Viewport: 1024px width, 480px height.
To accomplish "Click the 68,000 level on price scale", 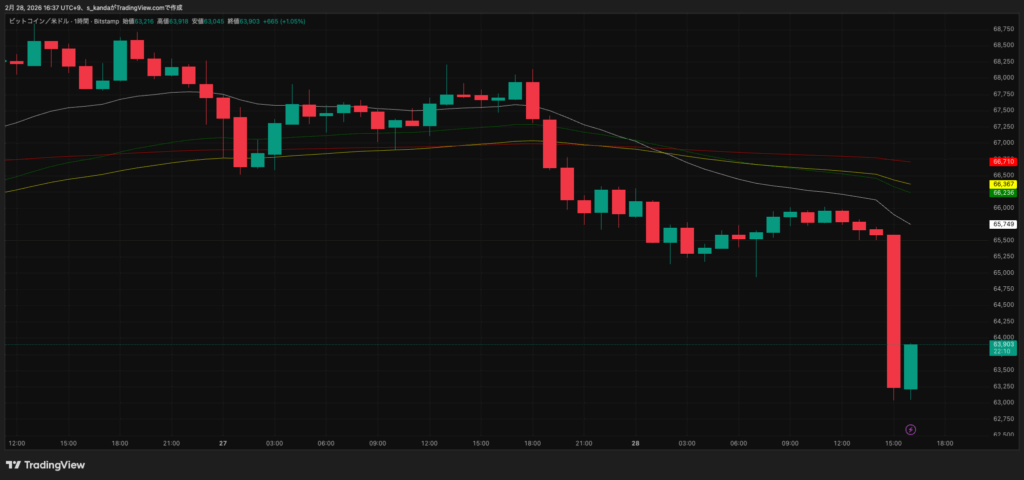I will [1003, 77].
